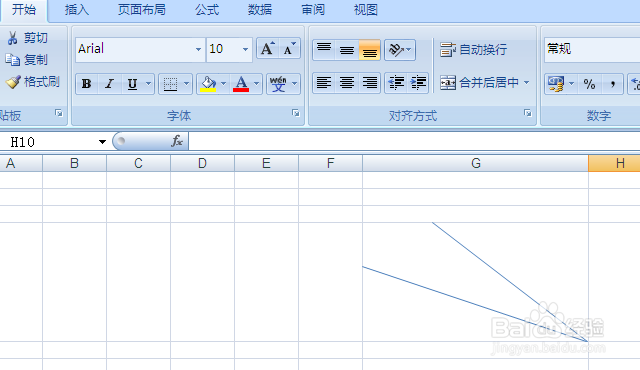Decrease font size with small A button

tap(289, 49)
